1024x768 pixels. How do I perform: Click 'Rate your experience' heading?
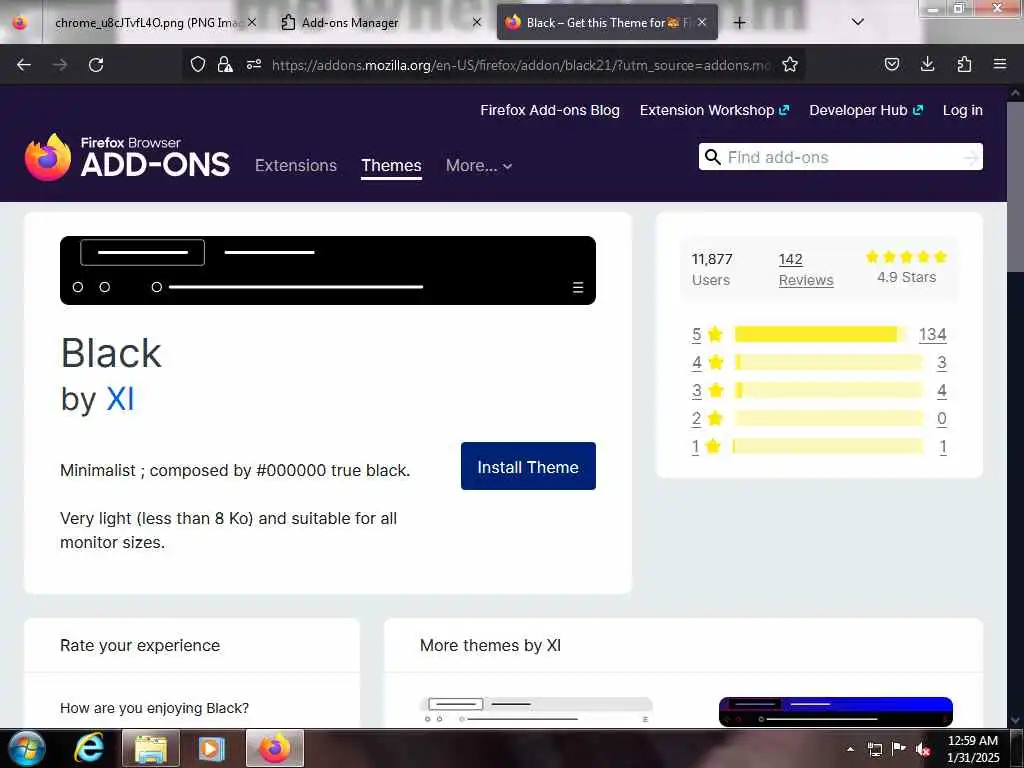coord(140,645)
